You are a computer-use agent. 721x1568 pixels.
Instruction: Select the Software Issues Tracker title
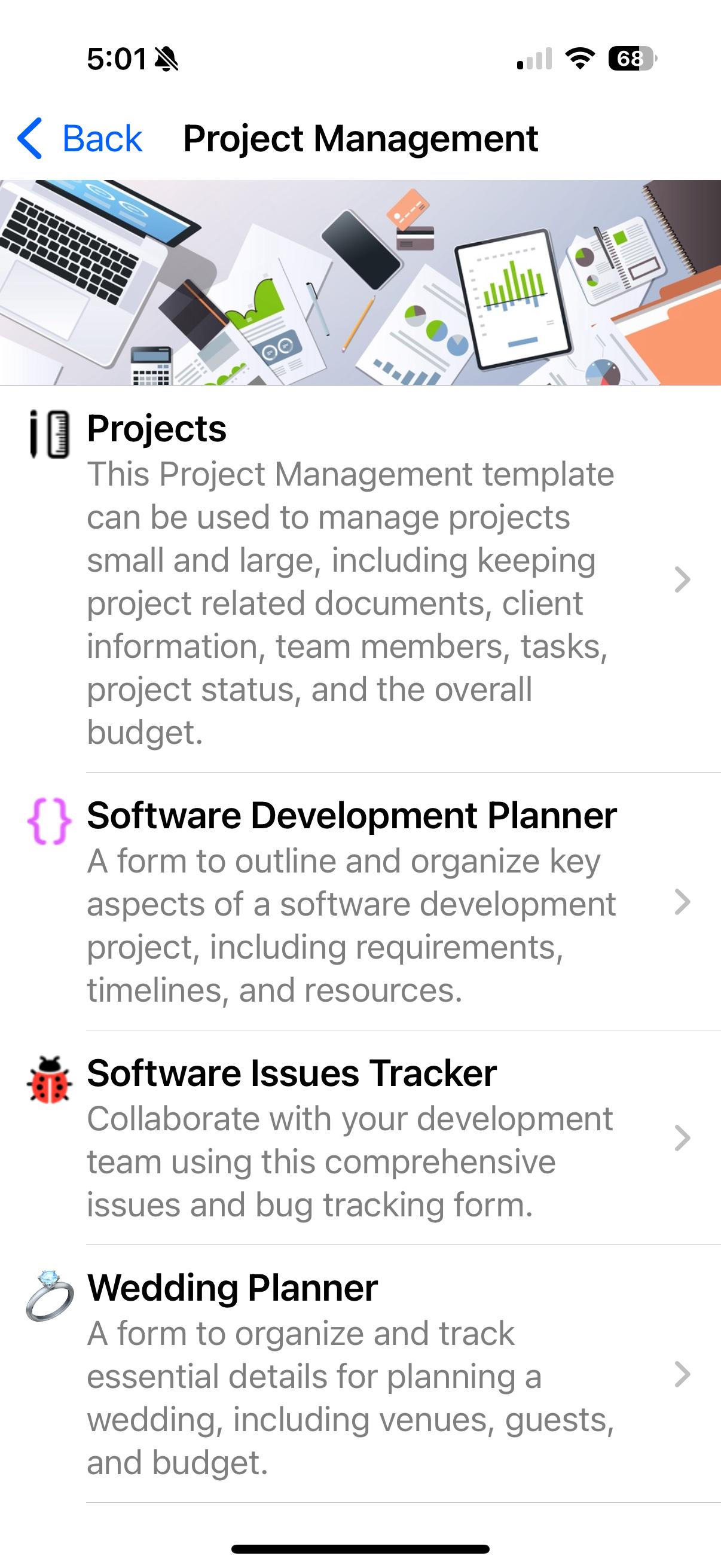291,1073
